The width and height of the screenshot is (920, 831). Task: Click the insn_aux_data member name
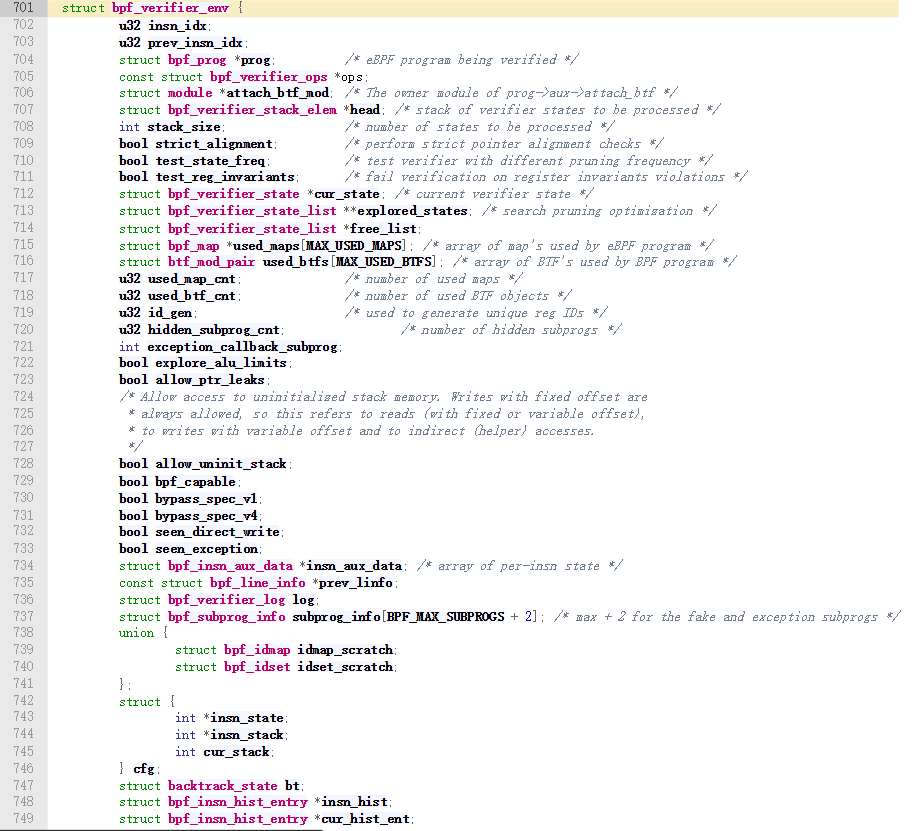[354, 566]
